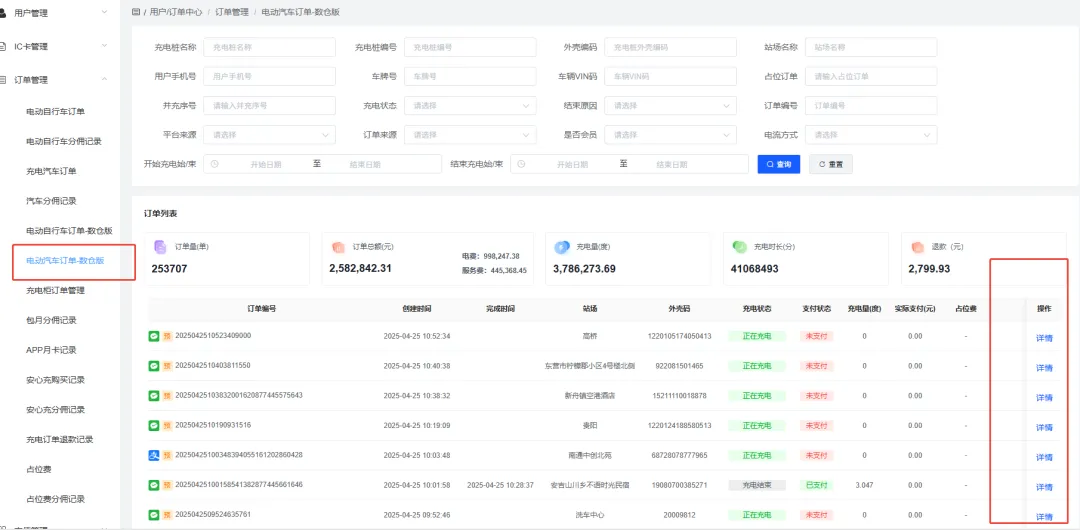The width and height of the screenshot is (1080, 530).
Task: Click the orange 订单总额 summary icon
Action: (x=338, y=246)
